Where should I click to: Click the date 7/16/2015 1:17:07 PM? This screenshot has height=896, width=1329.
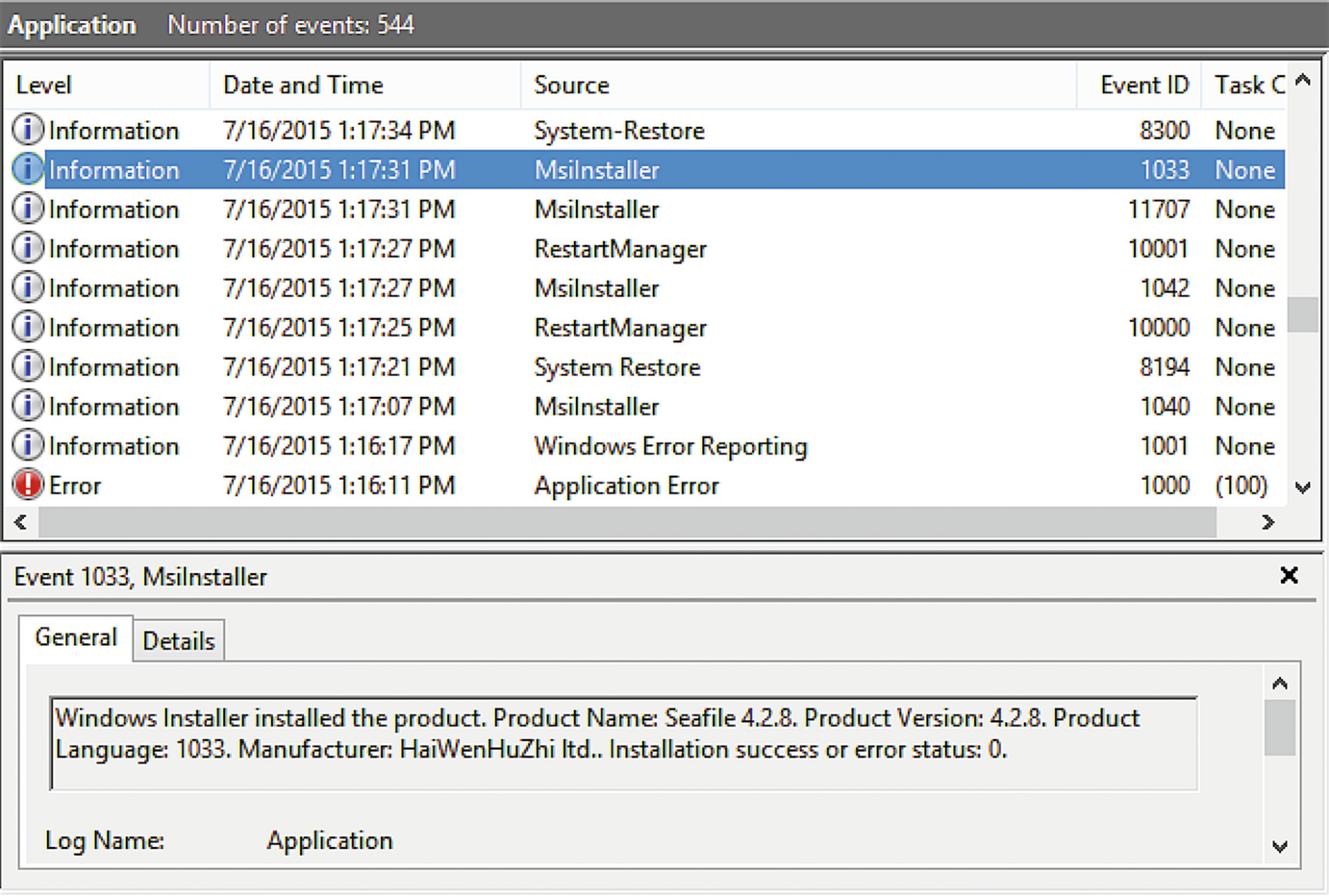[339, 406]
